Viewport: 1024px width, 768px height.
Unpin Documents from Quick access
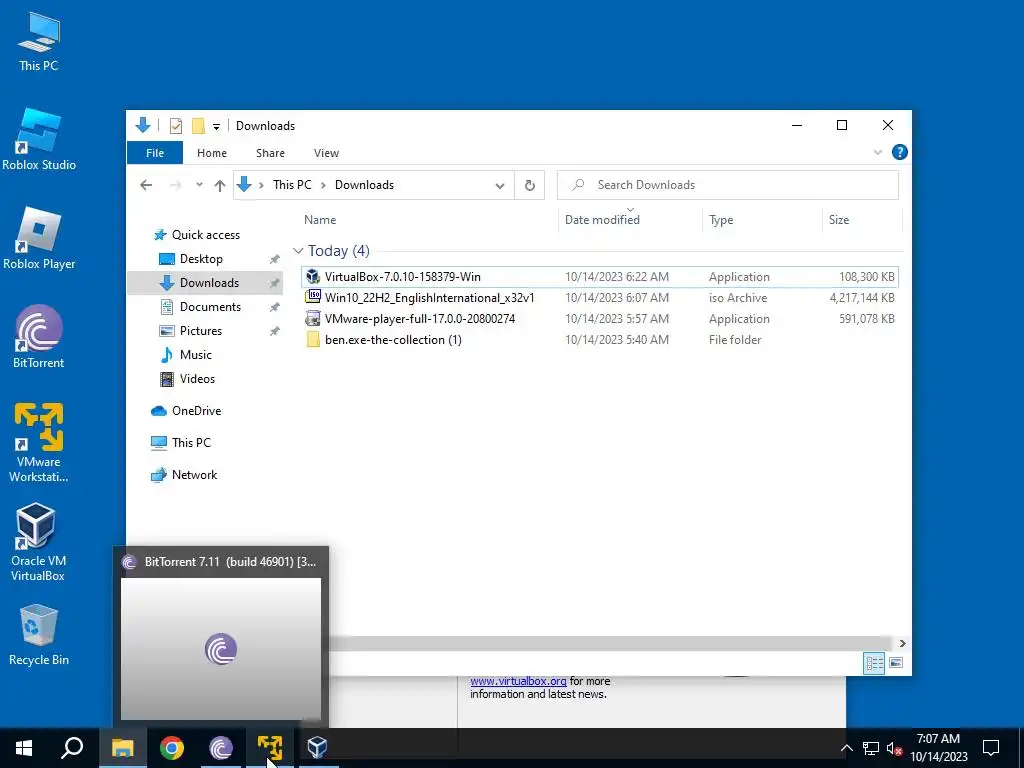[x=275, y=307]
